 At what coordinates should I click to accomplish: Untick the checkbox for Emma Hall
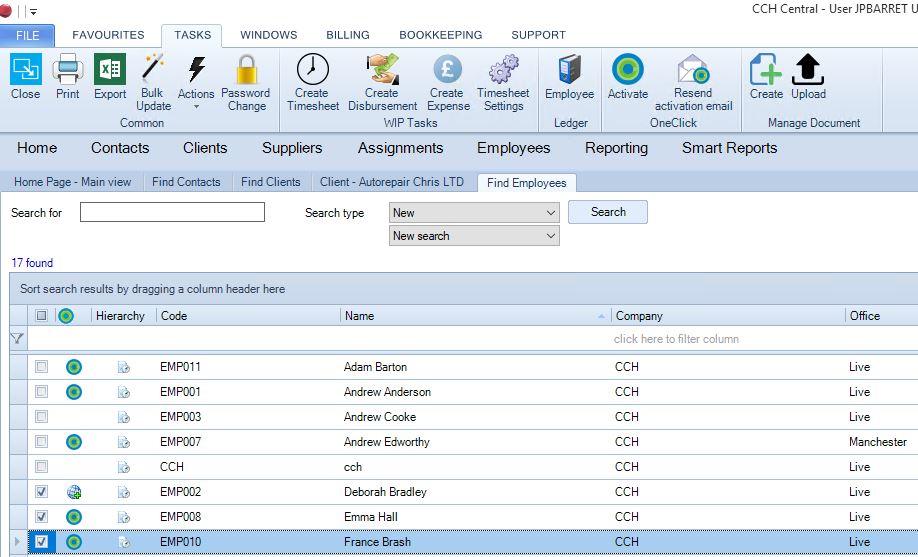[42, 517]
